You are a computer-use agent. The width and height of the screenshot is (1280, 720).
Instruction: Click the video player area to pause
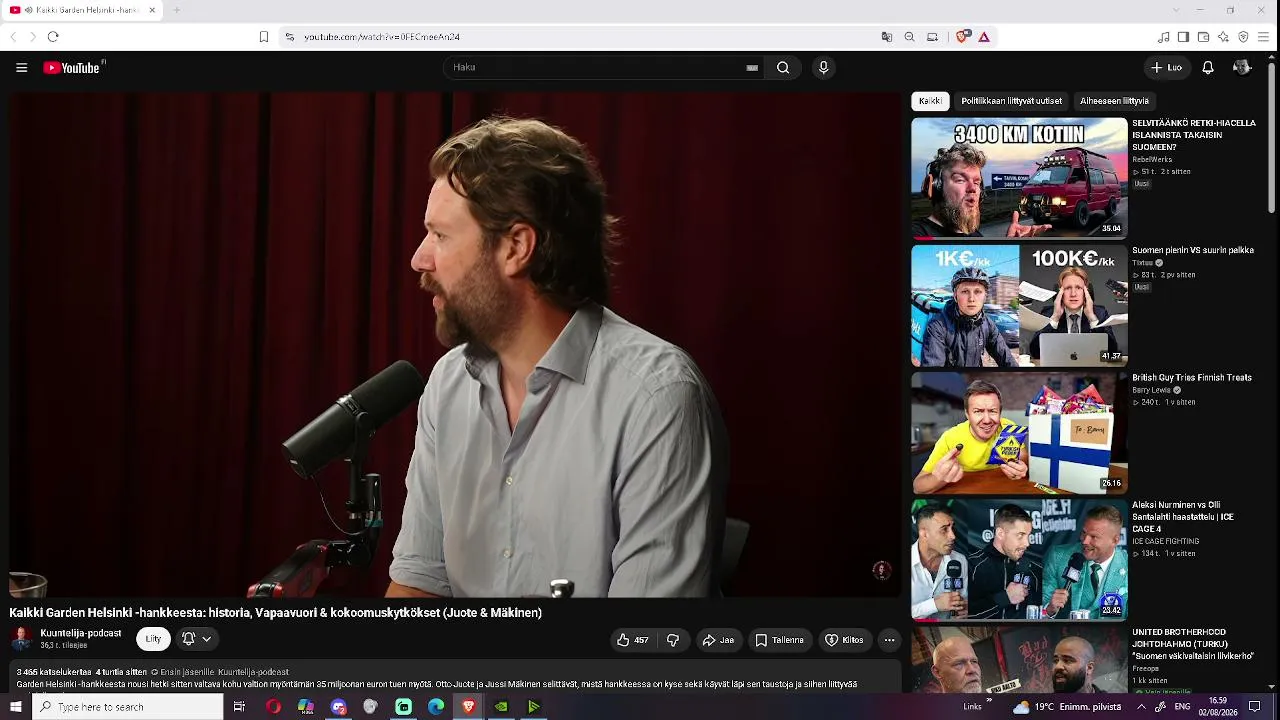tap(455, 345)
